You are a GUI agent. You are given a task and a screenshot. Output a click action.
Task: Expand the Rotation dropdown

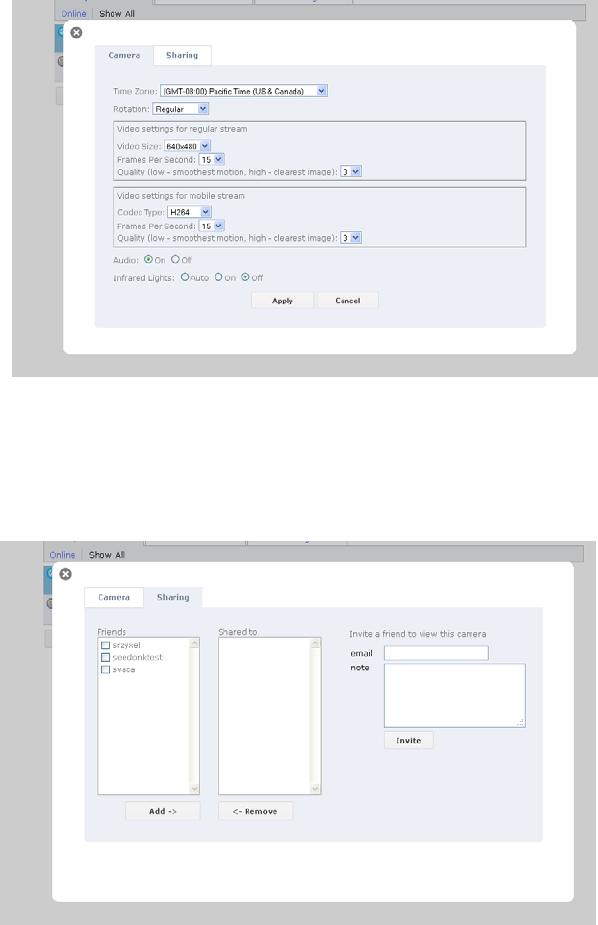click(x=180, y=109)
